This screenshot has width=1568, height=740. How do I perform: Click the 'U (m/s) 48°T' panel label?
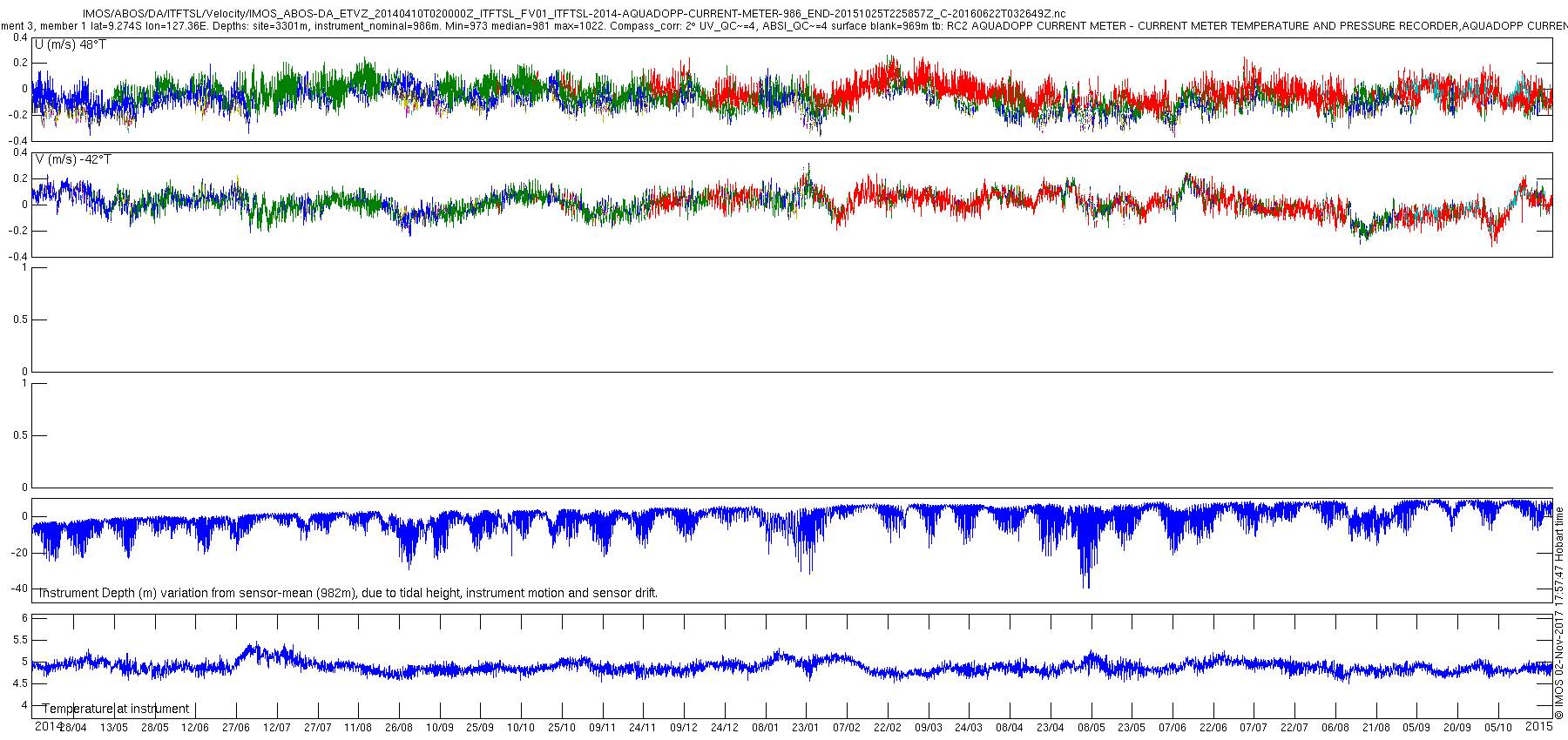[x=71, y=44]
